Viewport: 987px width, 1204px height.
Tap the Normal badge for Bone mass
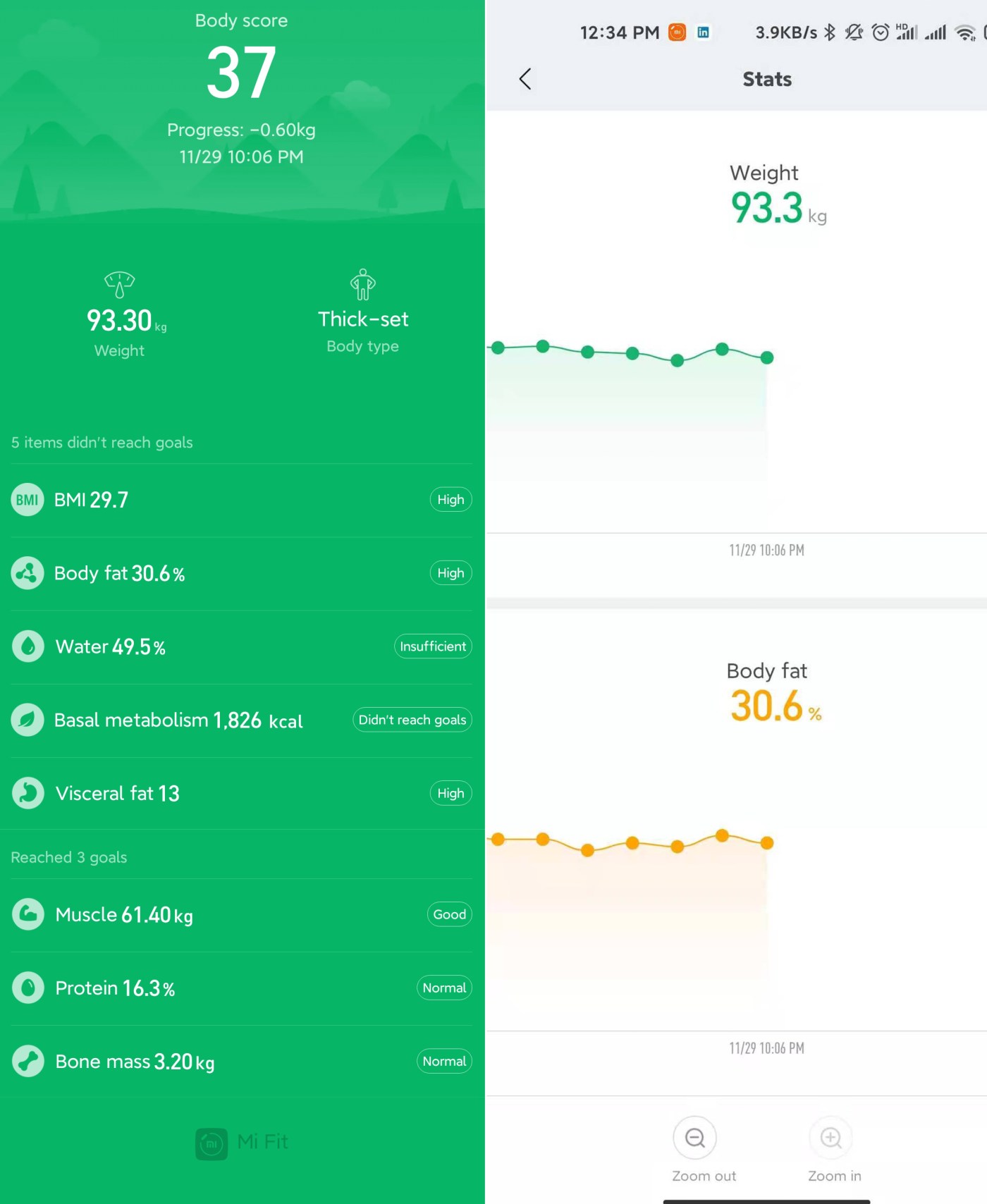[x=444, y=1061]
